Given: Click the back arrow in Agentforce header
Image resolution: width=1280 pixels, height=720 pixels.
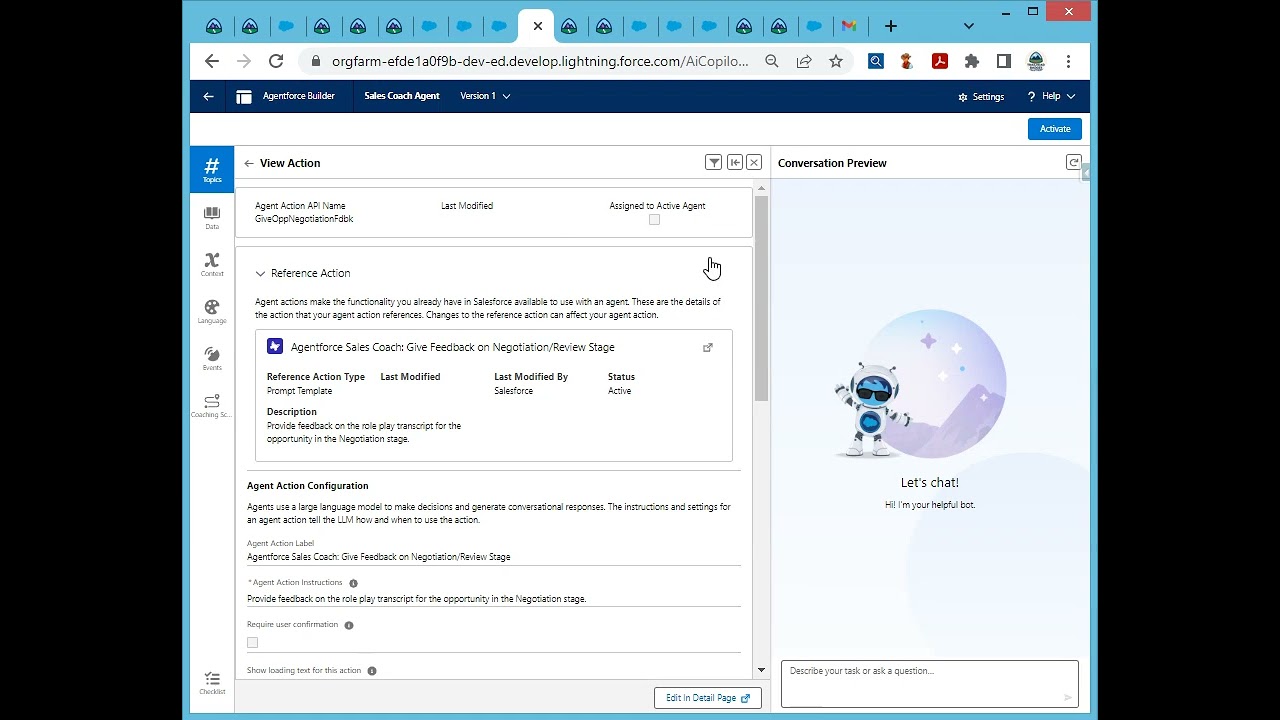Looking at the screenshot, I should pyautogui.click(x=208, y=96).
